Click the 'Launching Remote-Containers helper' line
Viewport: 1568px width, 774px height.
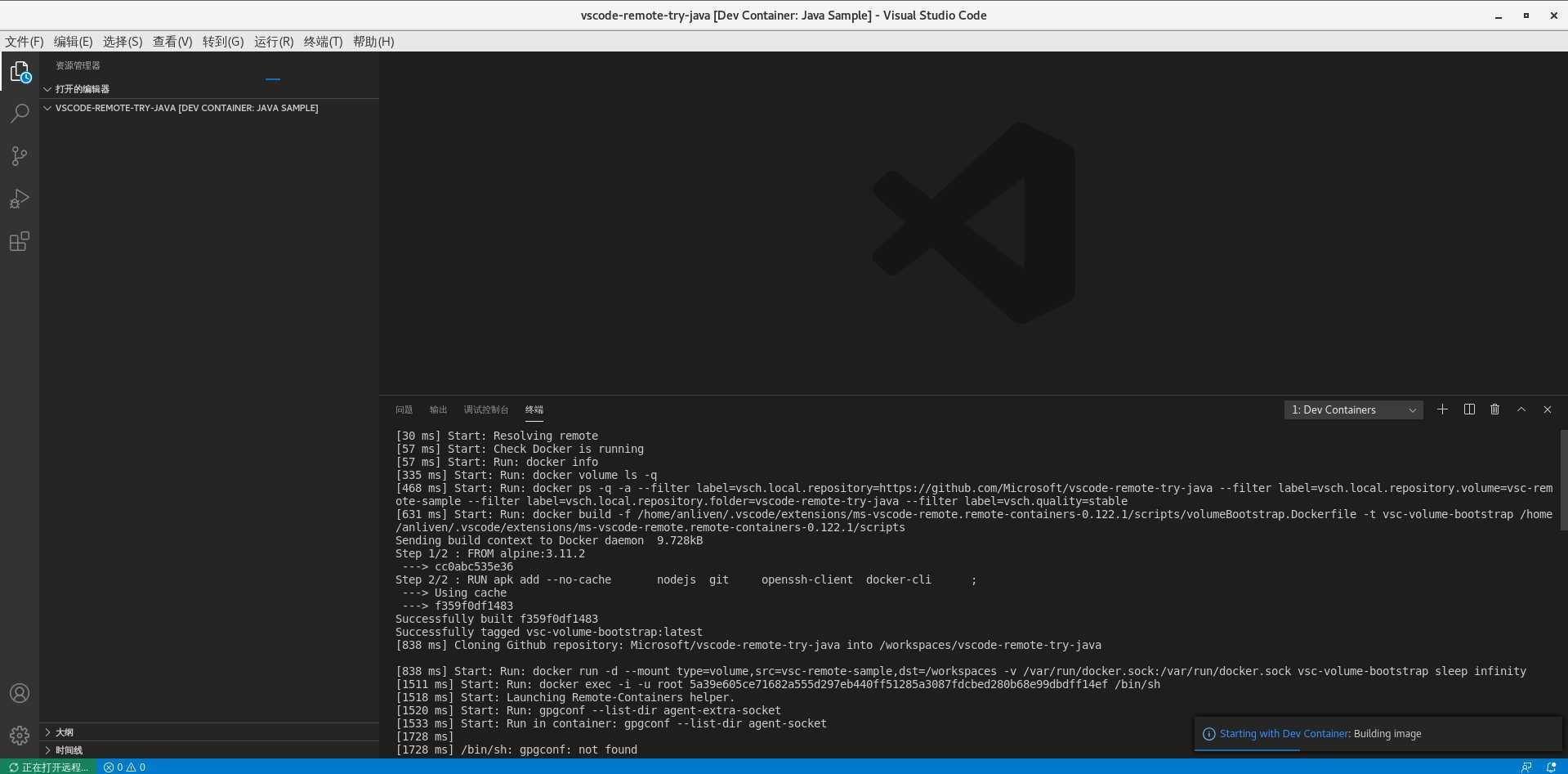pyautogui.click(x=565, y=697)
